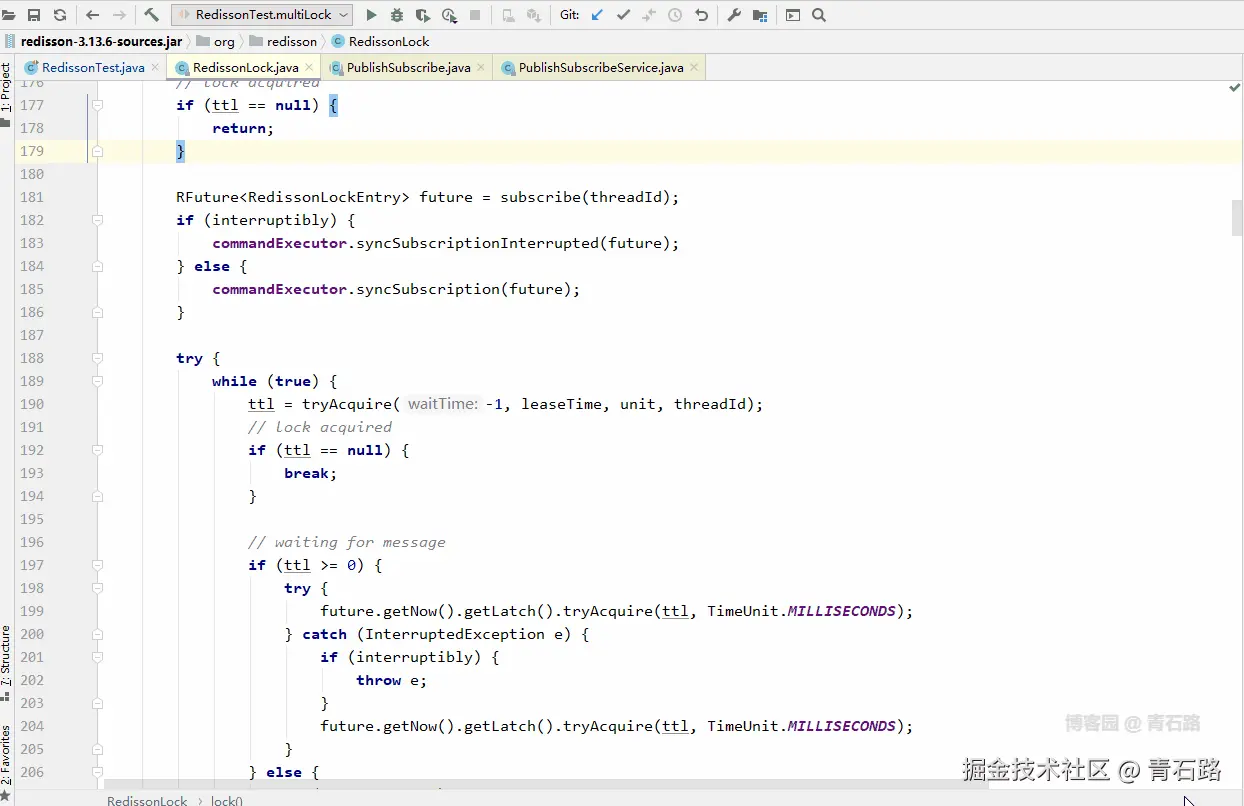The height and width of the screenshot is (806, 1244).
Task: Collapse the while loop at line 189
Action: [x=98, y=381]
